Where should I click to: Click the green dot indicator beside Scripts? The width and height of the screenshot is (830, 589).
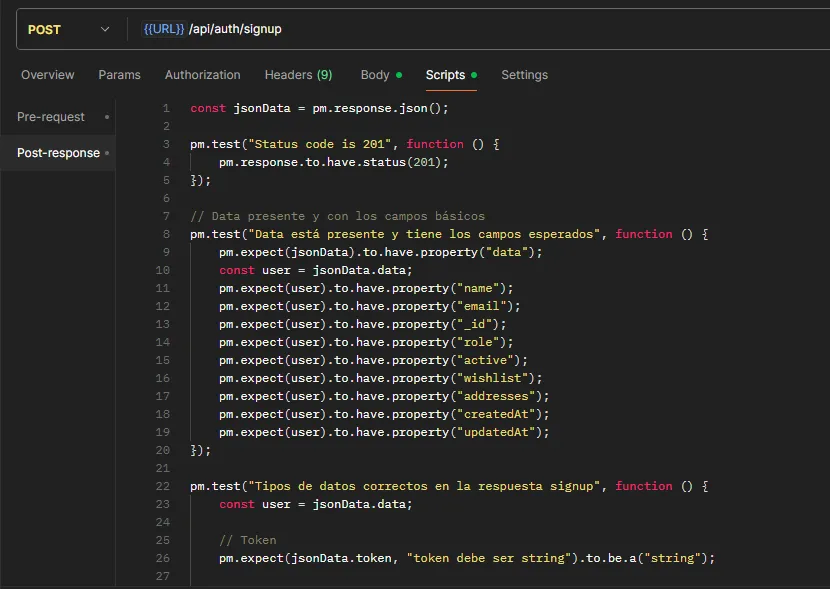click(474, 75)
